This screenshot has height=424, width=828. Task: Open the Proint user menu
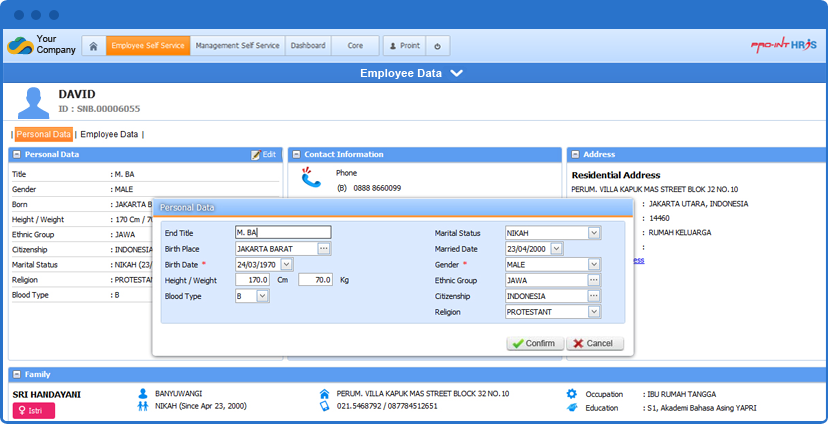[x=404, y=46]
